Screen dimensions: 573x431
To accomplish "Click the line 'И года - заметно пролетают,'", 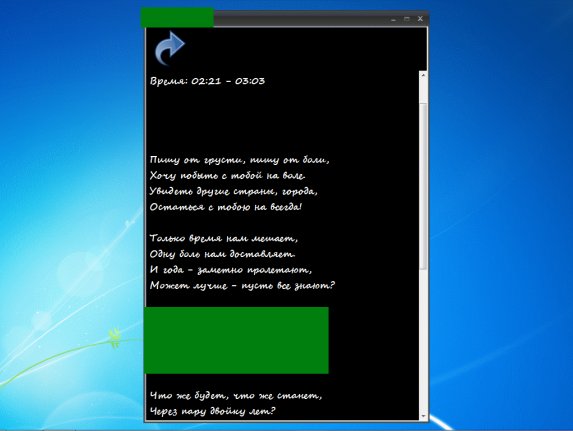I will coord(231,270).
